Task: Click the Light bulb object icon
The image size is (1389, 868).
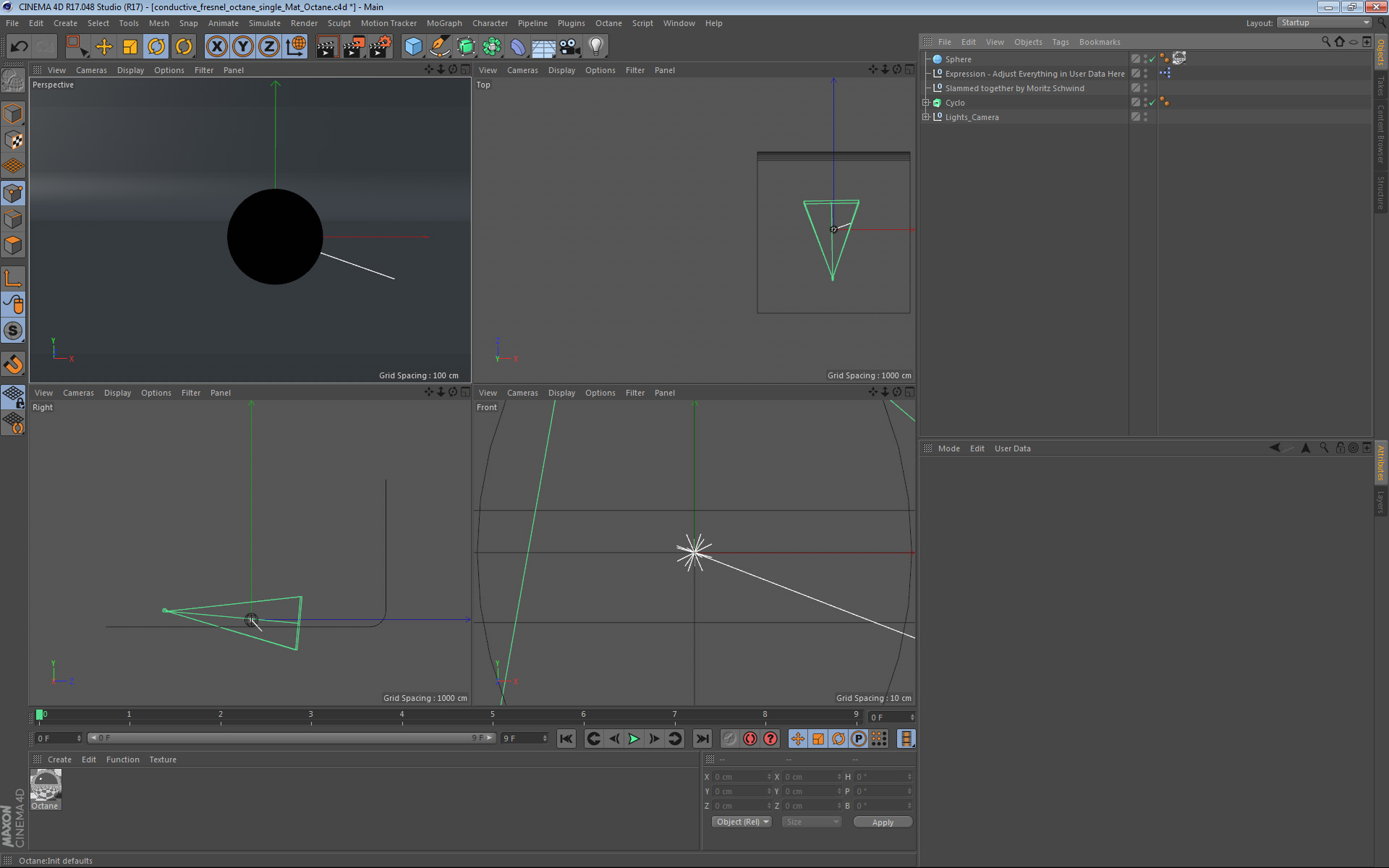Action: click(595, 47)
